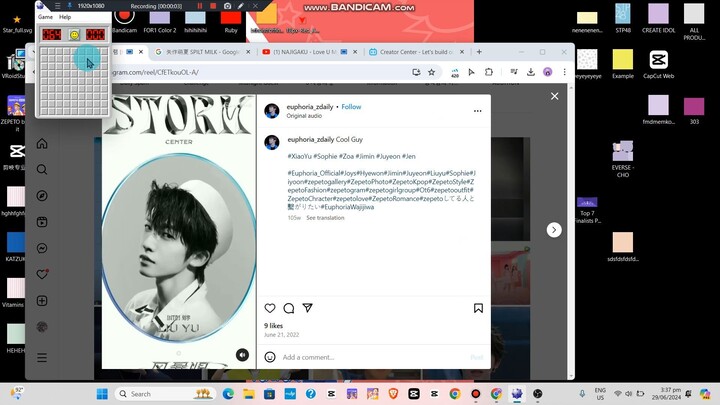Open the Chrome extensions puzzle icon
The height and width of the screenshot is (405, 720).
pyautogui.click(x=489, y=72)
